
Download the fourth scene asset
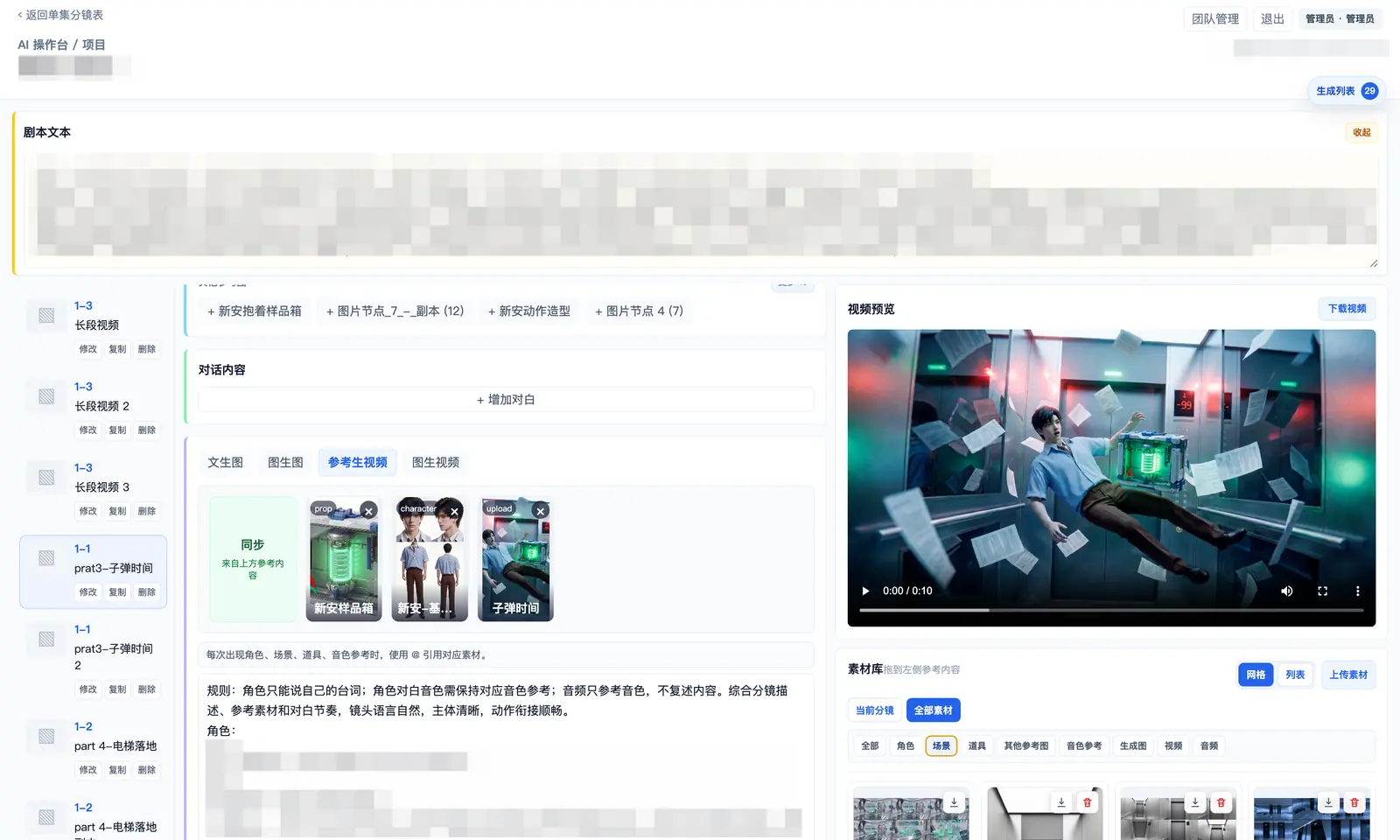[1328, 802]
